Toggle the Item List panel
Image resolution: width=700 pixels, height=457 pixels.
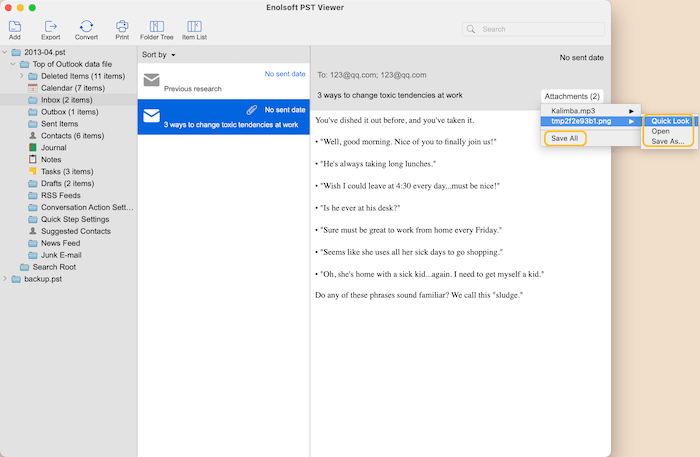(x=195, y=26)
